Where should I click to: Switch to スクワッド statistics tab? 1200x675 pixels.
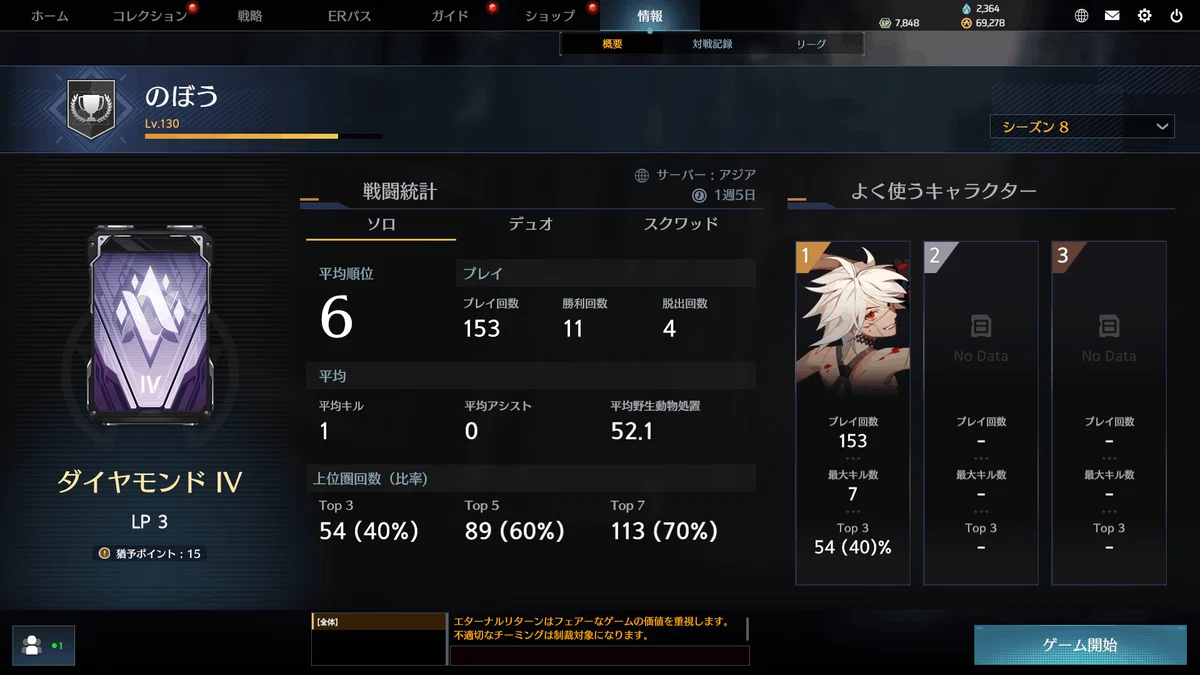click(681, 224)
